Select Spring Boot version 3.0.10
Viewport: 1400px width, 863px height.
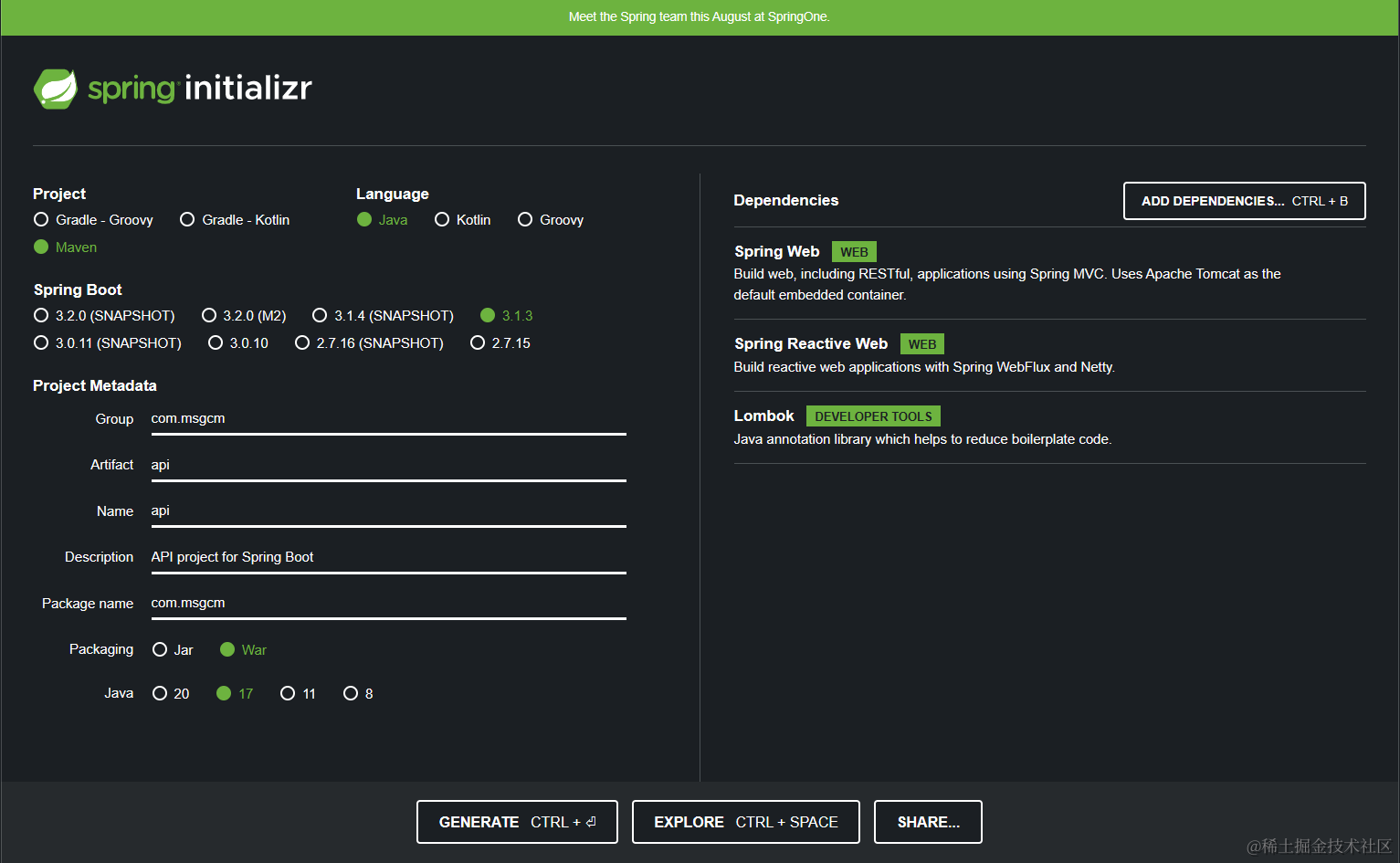pos(238,343)
